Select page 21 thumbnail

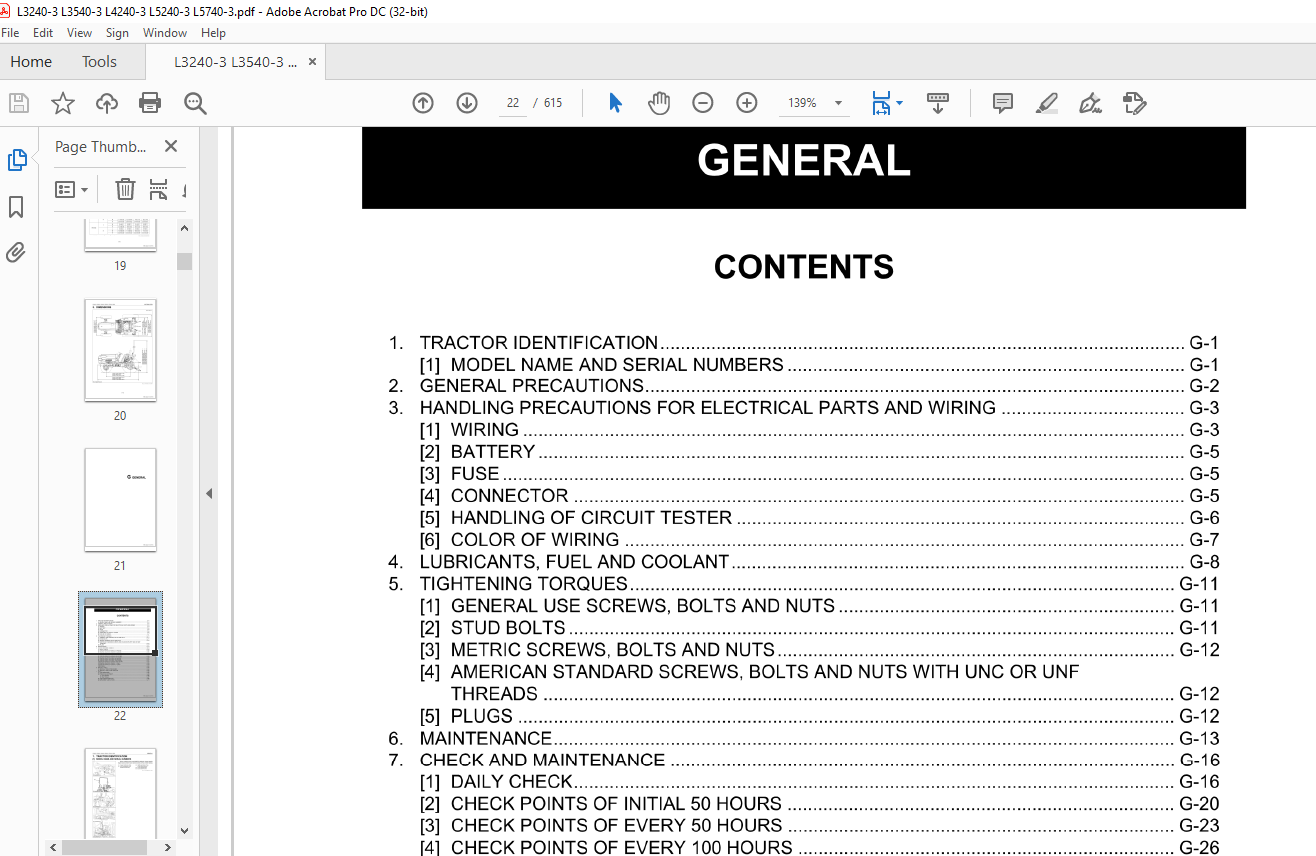click(120, 500)
